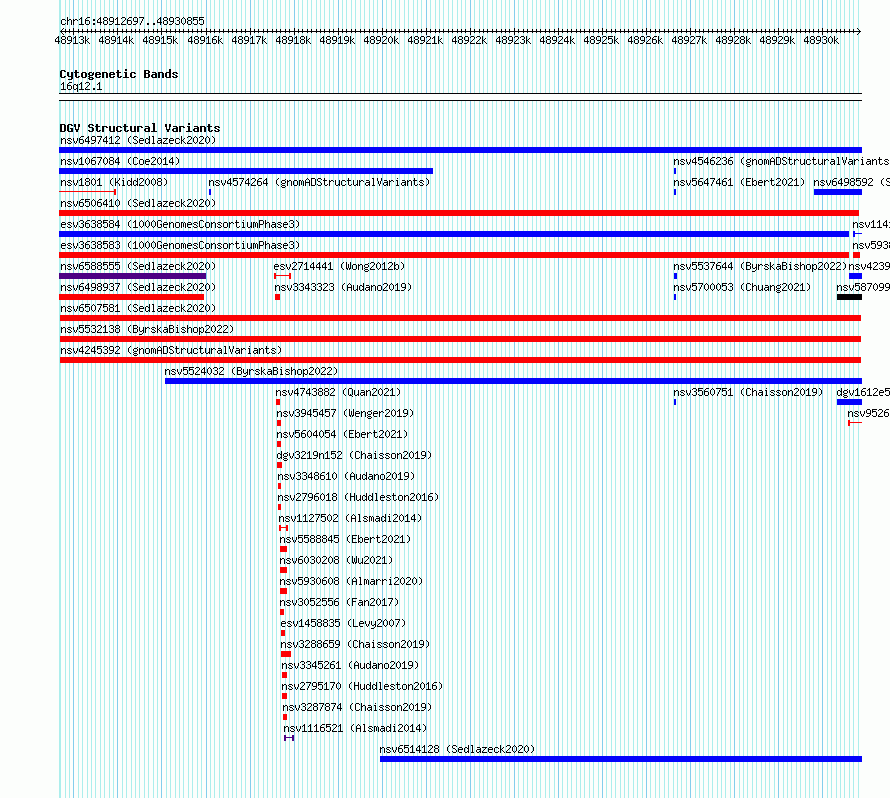Open nsv3288659 (Chaisson2019) variant

tap(355, 644)
